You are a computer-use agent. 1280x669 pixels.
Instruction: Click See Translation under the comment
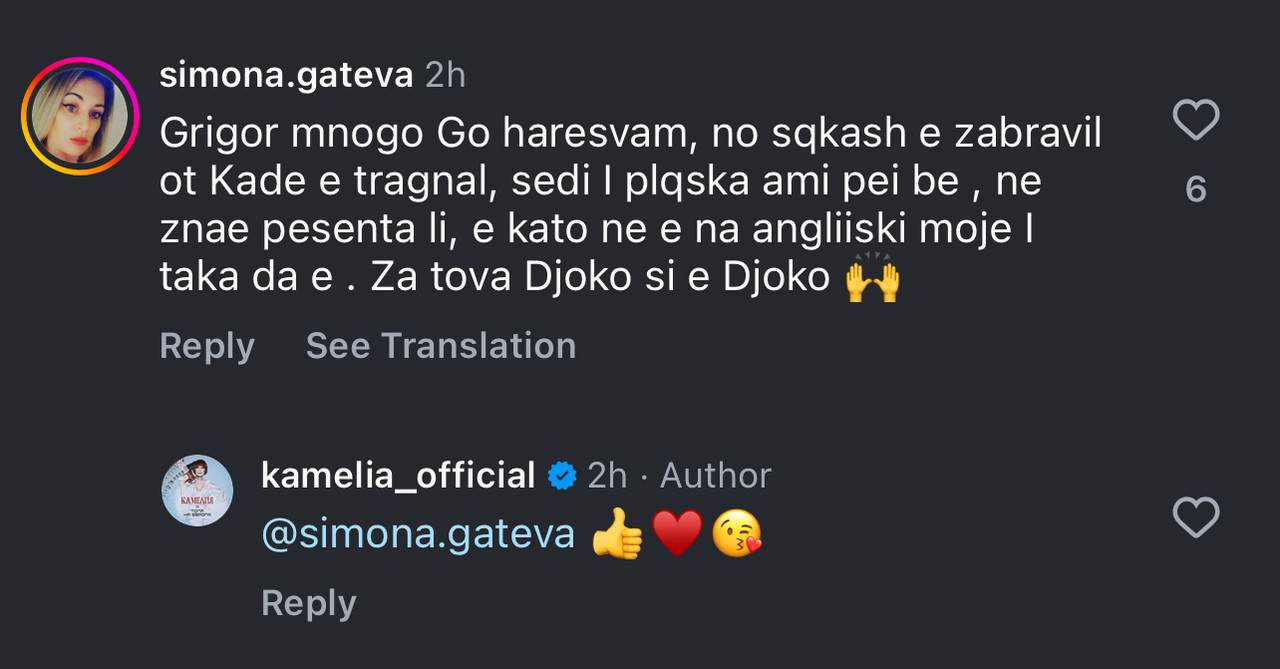(x=441, y=346)
